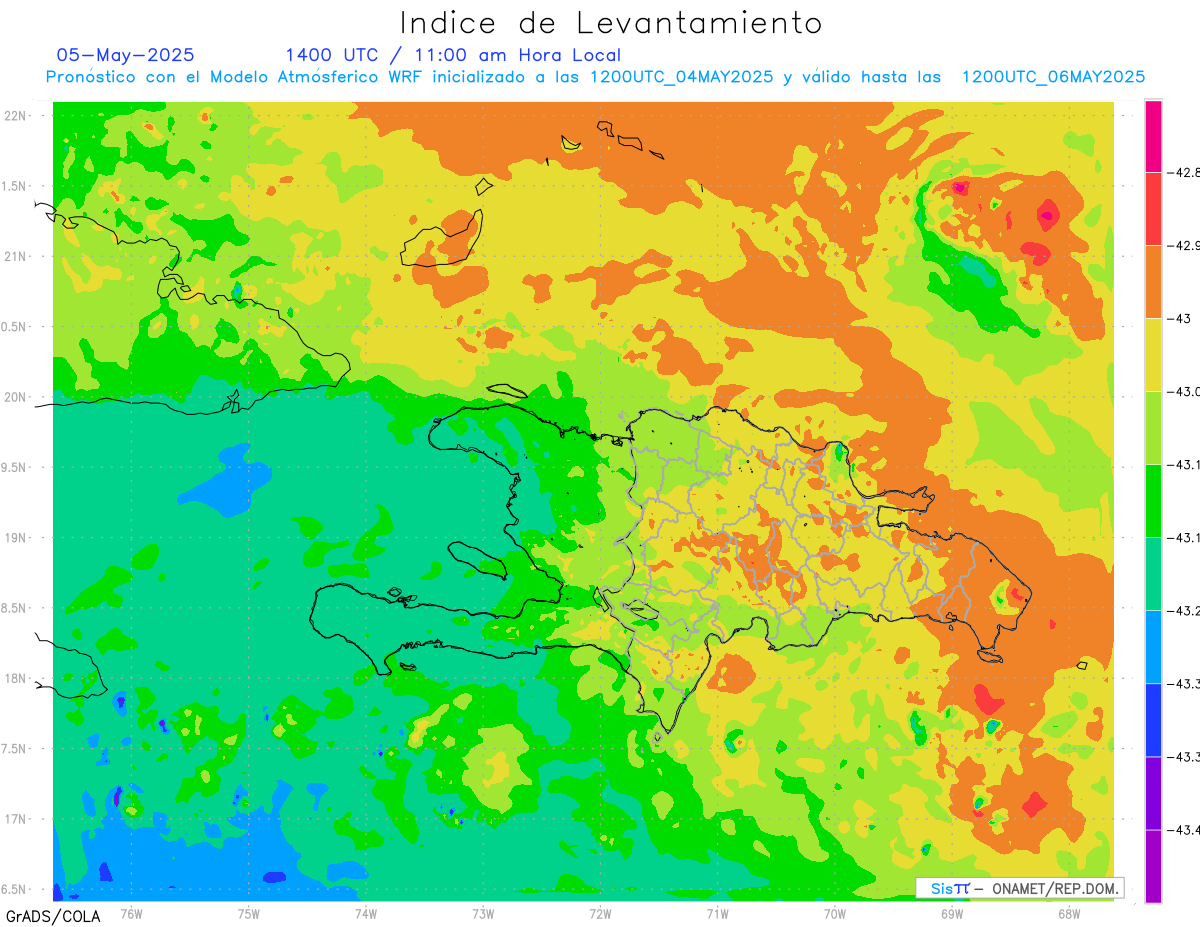This screenshot has height=927, width=1200.
Task: Select the bottom purple legend band
Action: click(x=1153, y=865)
